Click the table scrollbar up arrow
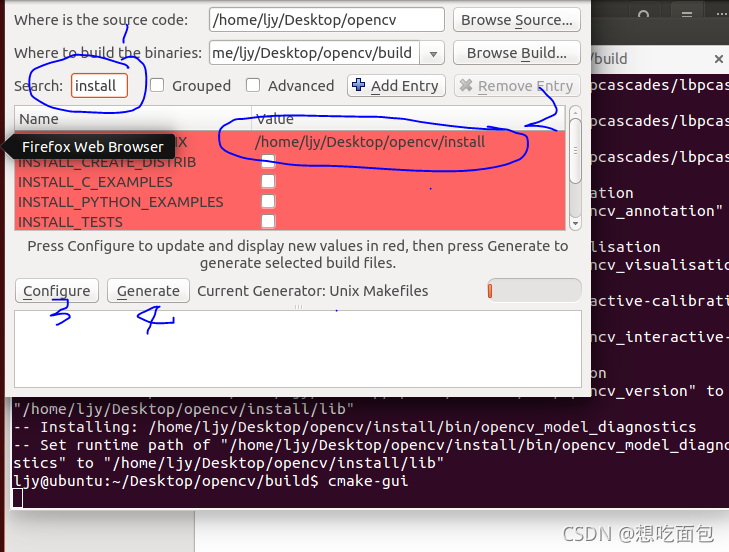The height and width of the screenshot is (552, 729). 575,112
